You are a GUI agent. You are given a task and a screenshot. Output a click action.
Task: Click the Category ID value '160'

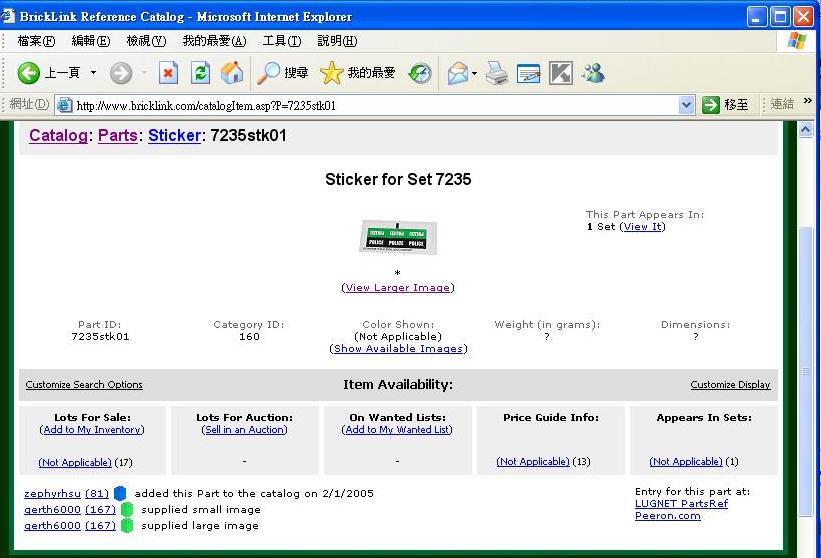click(x=249, y=337)
